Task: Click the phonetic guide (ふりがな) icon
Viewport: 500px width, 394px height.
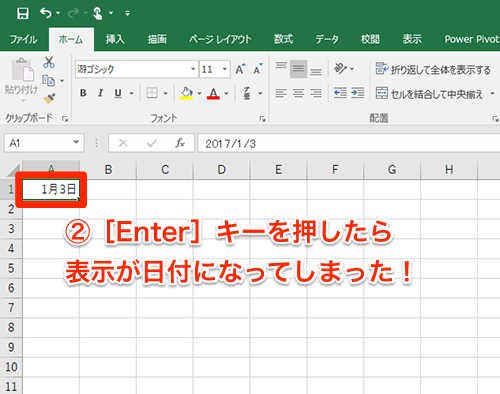Action: pos(247,93)
